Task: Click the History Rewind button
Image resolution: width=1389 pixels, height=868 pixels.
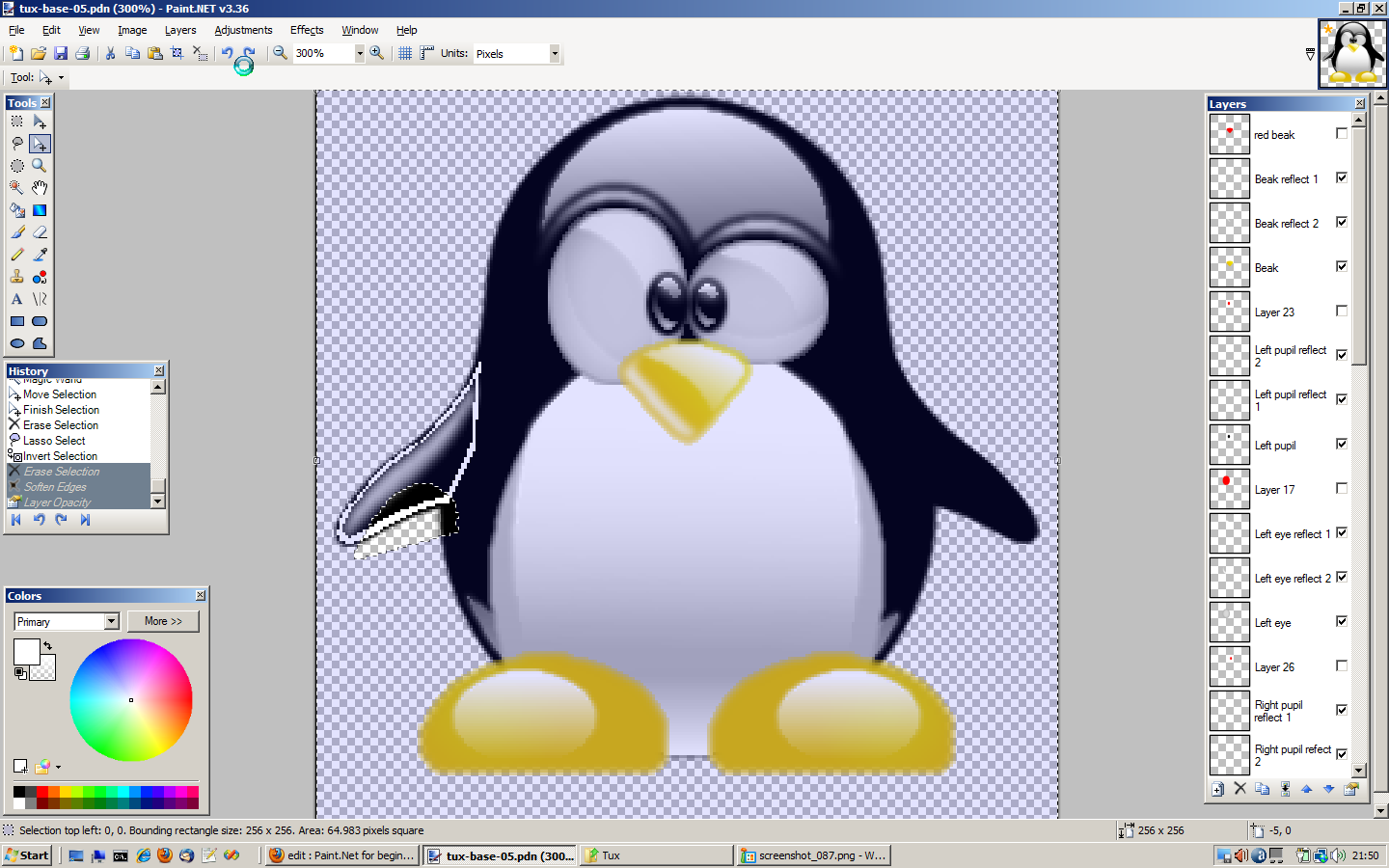Action: pyautogui.click(x=16, y=520)
